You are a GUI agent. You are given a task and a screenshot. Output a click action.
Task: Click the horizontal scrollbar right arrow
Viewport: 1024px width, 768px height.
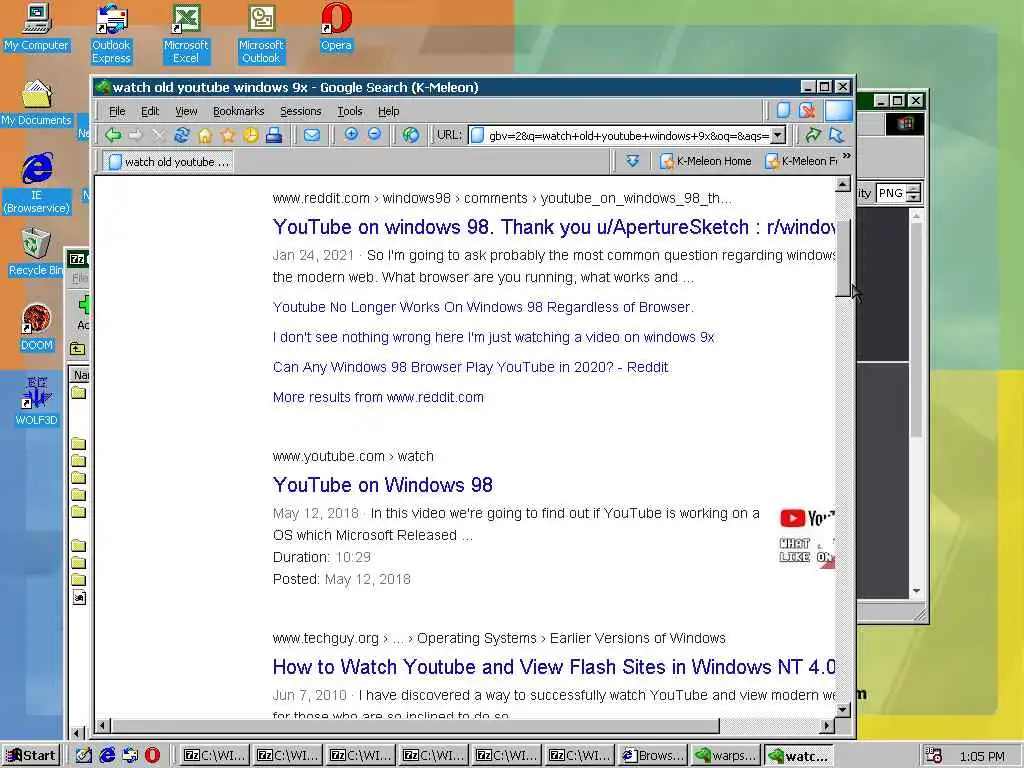click(827, 726)
